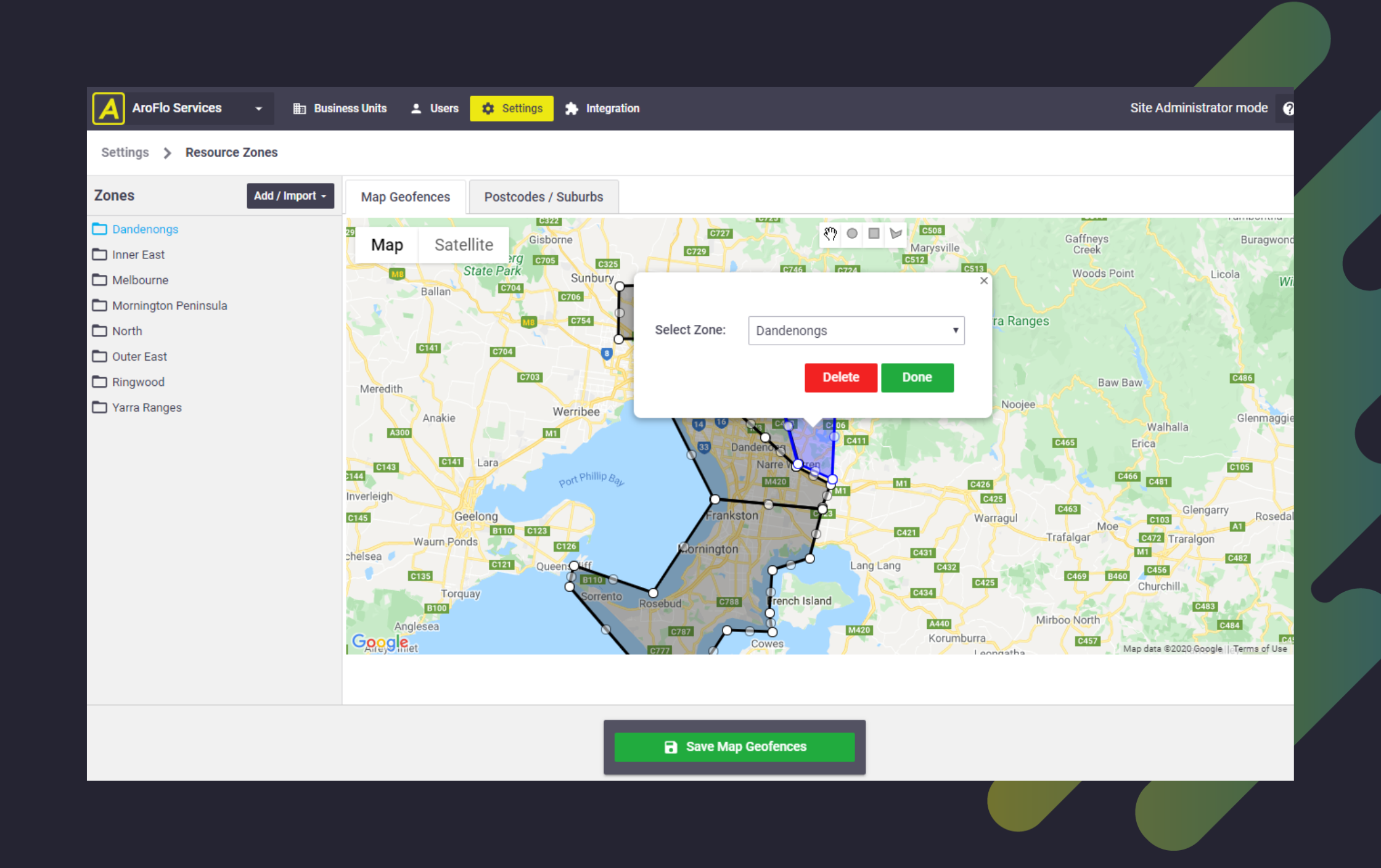Select the Mornington Peninsula zone
Screen dimensions: 1381x868
click(x=170, y=306)
